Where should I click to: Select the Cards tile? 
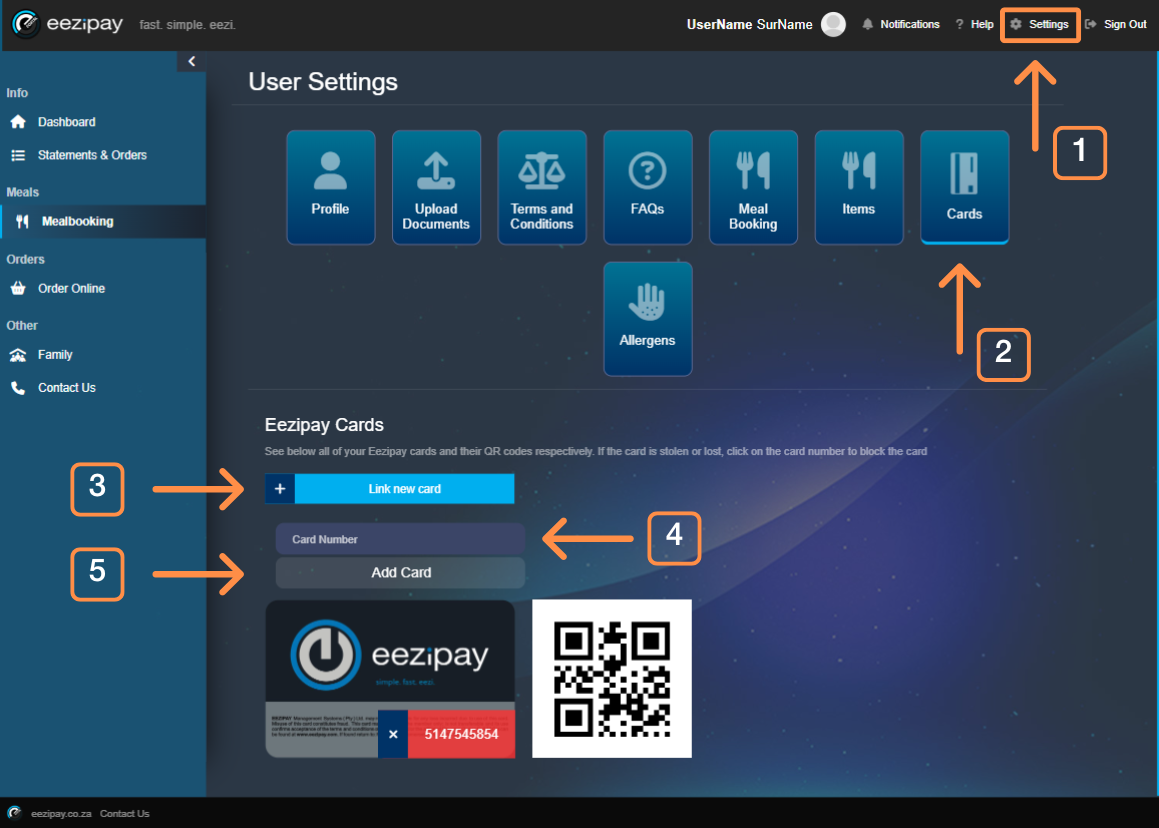coord(965,187)
